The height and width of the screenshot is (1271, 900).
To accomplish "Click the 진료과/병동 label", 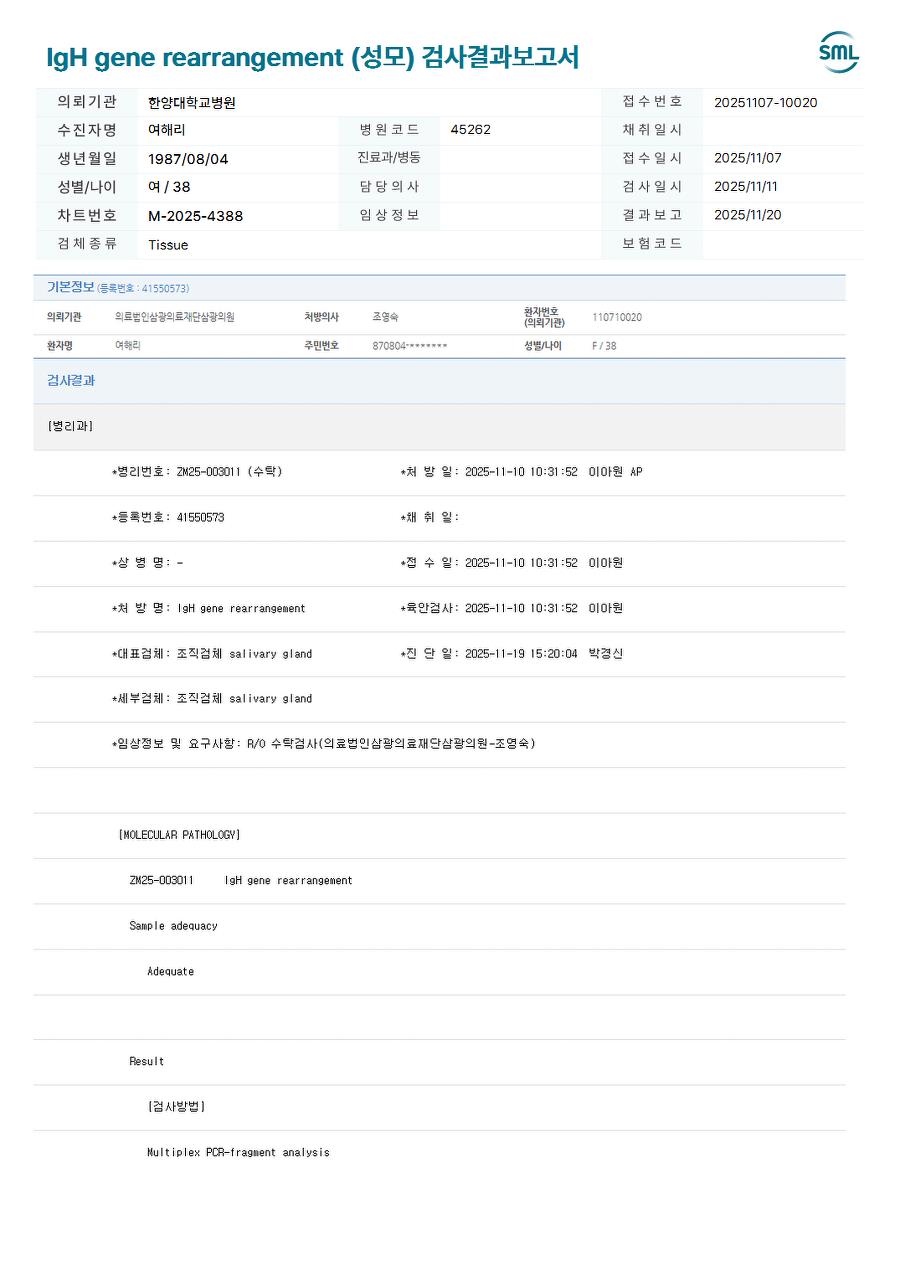I will [x=389, y=158].
